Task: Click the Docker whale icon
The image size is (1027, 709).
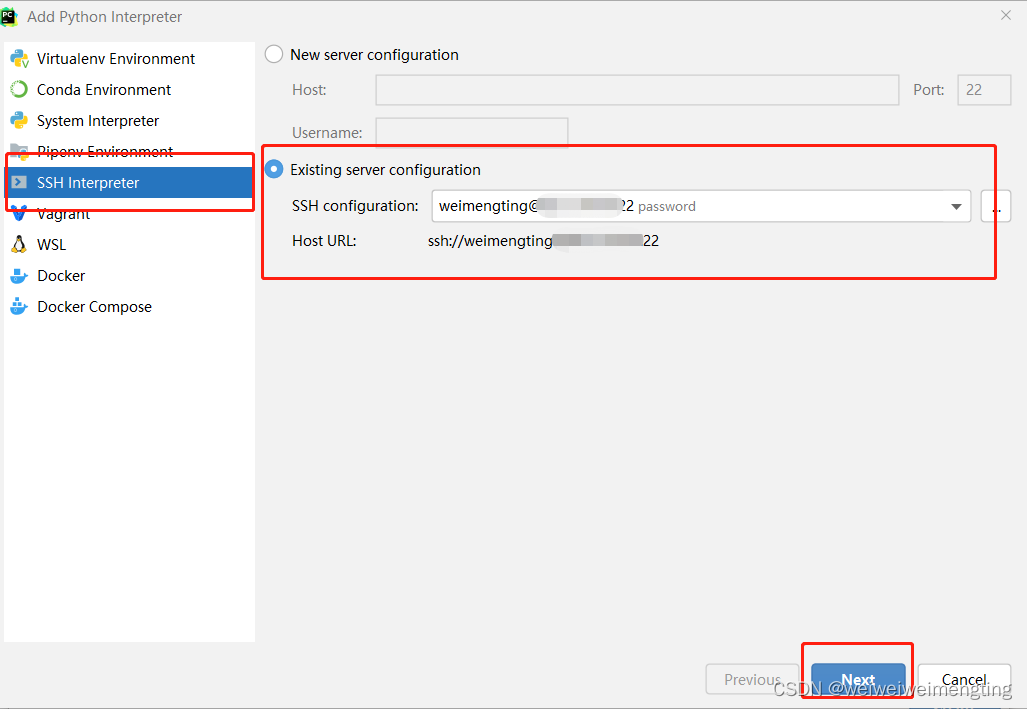Action: click(19, 276)
